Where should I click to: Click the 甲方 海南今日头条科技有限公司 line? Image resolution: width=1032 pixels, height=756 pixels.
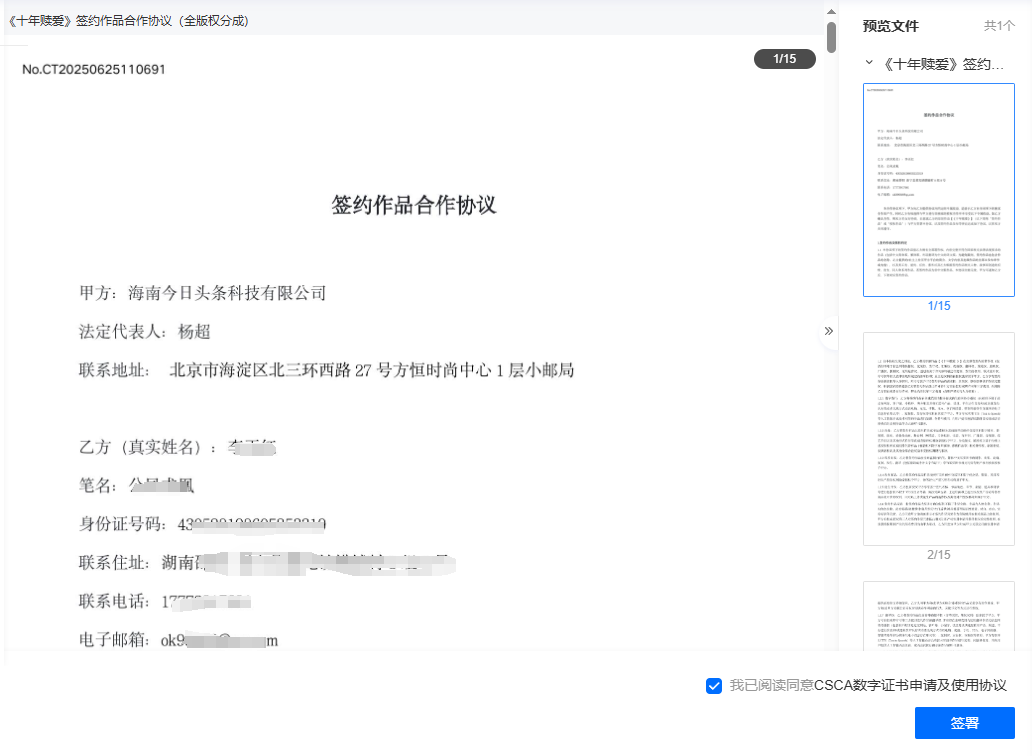pos(203,293)
